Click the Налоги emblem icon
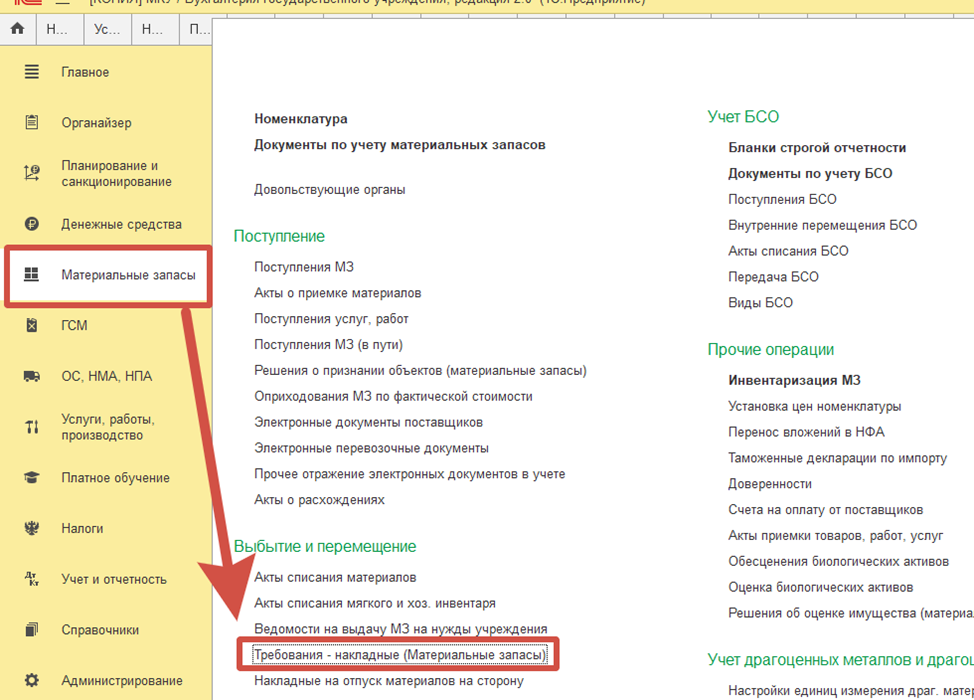Viewport: 974px width, 700px height. [32, 528]
